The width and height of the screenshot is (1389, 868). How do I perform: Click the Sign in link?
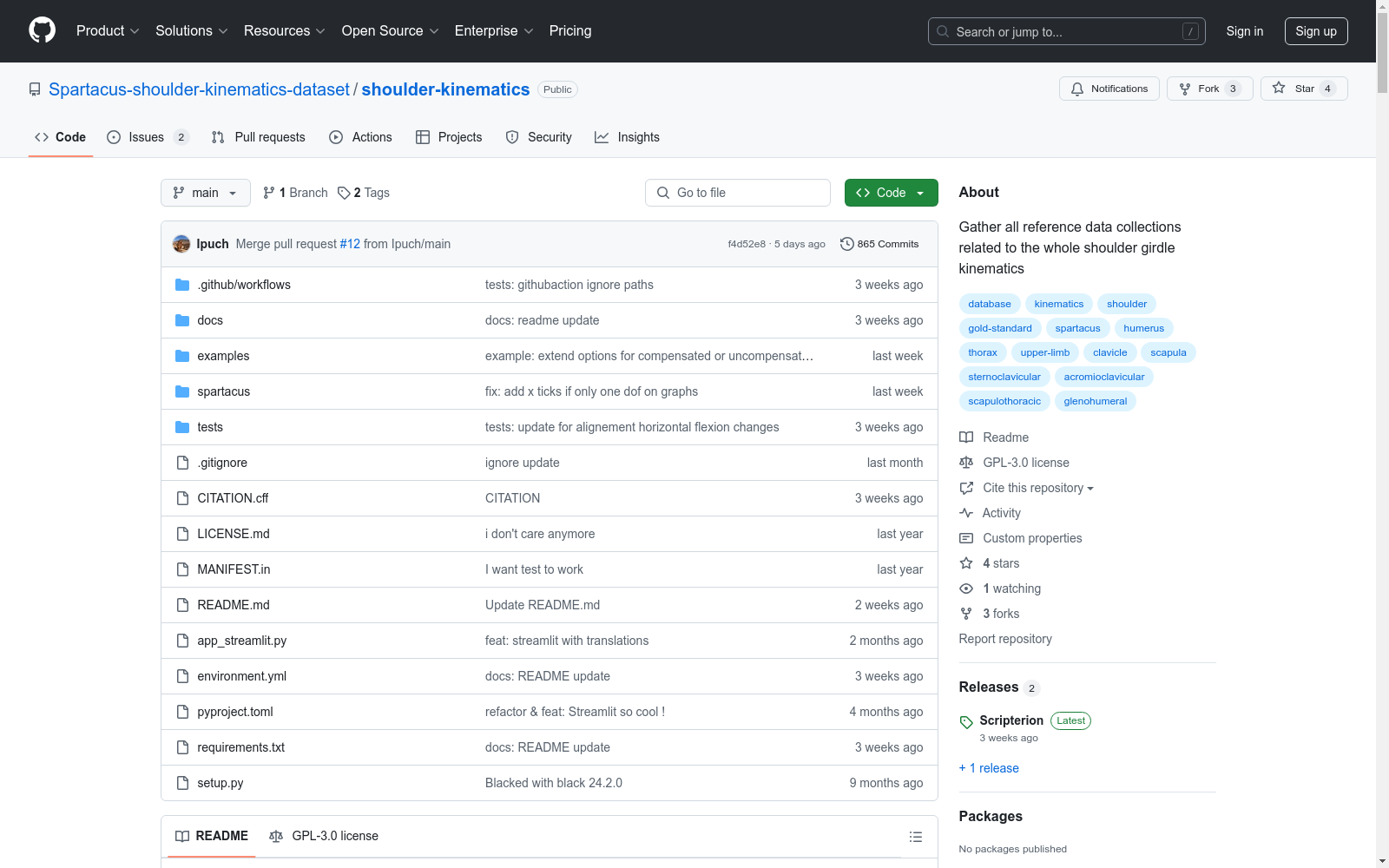[x=1245, y=31]
